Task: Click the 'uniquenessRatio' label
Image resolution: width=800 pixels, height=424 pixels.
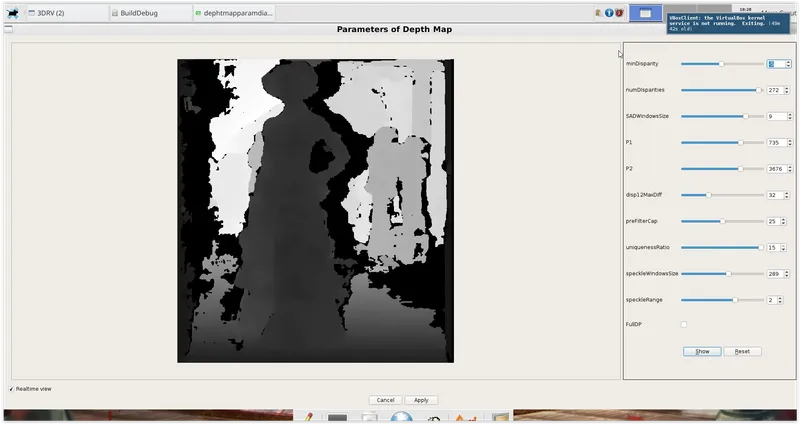Action: pyautogui.click(x=647, y=247)
